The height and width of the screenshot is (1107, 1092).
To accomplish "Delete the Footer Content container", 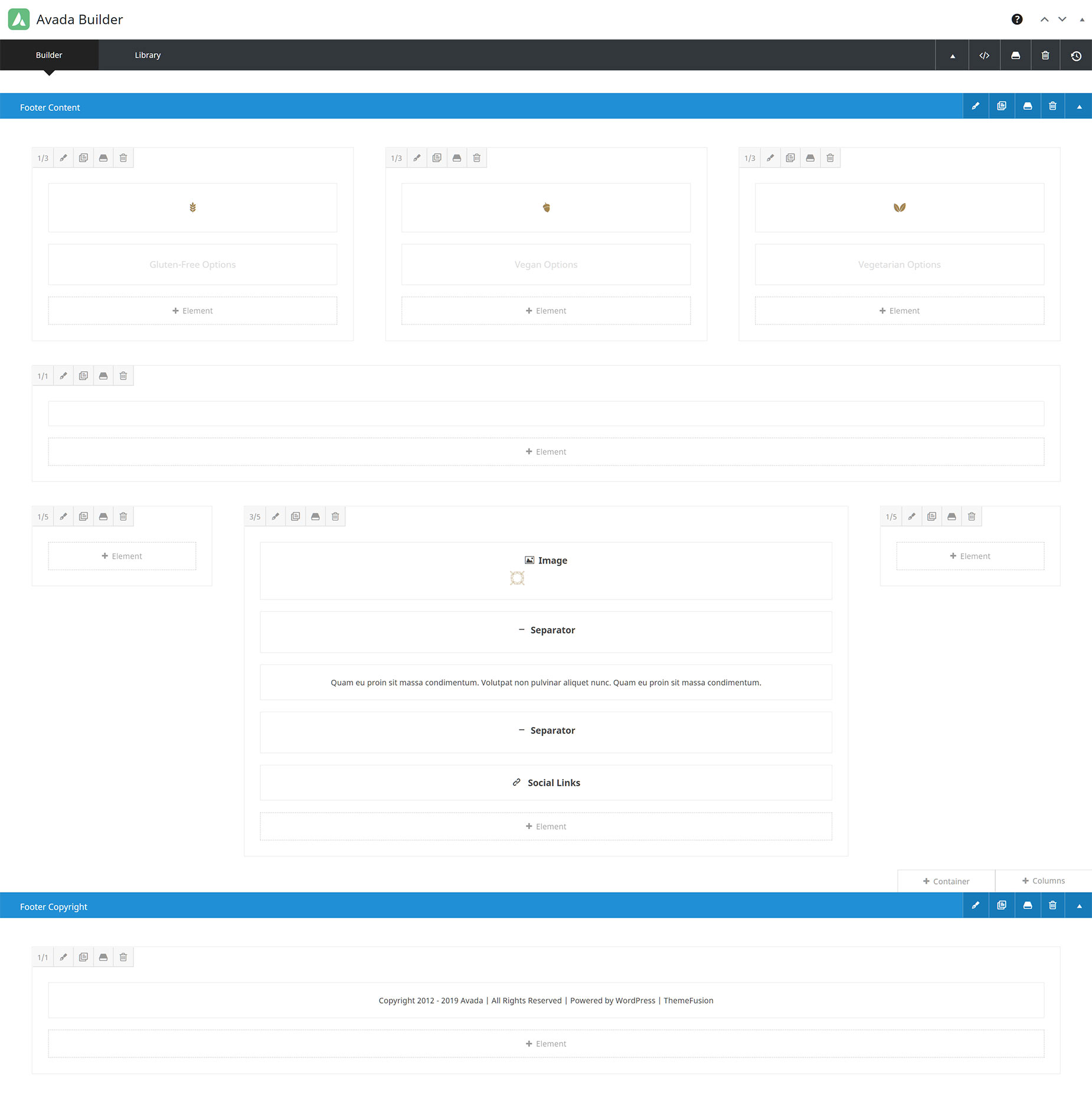I will 1052,106.
